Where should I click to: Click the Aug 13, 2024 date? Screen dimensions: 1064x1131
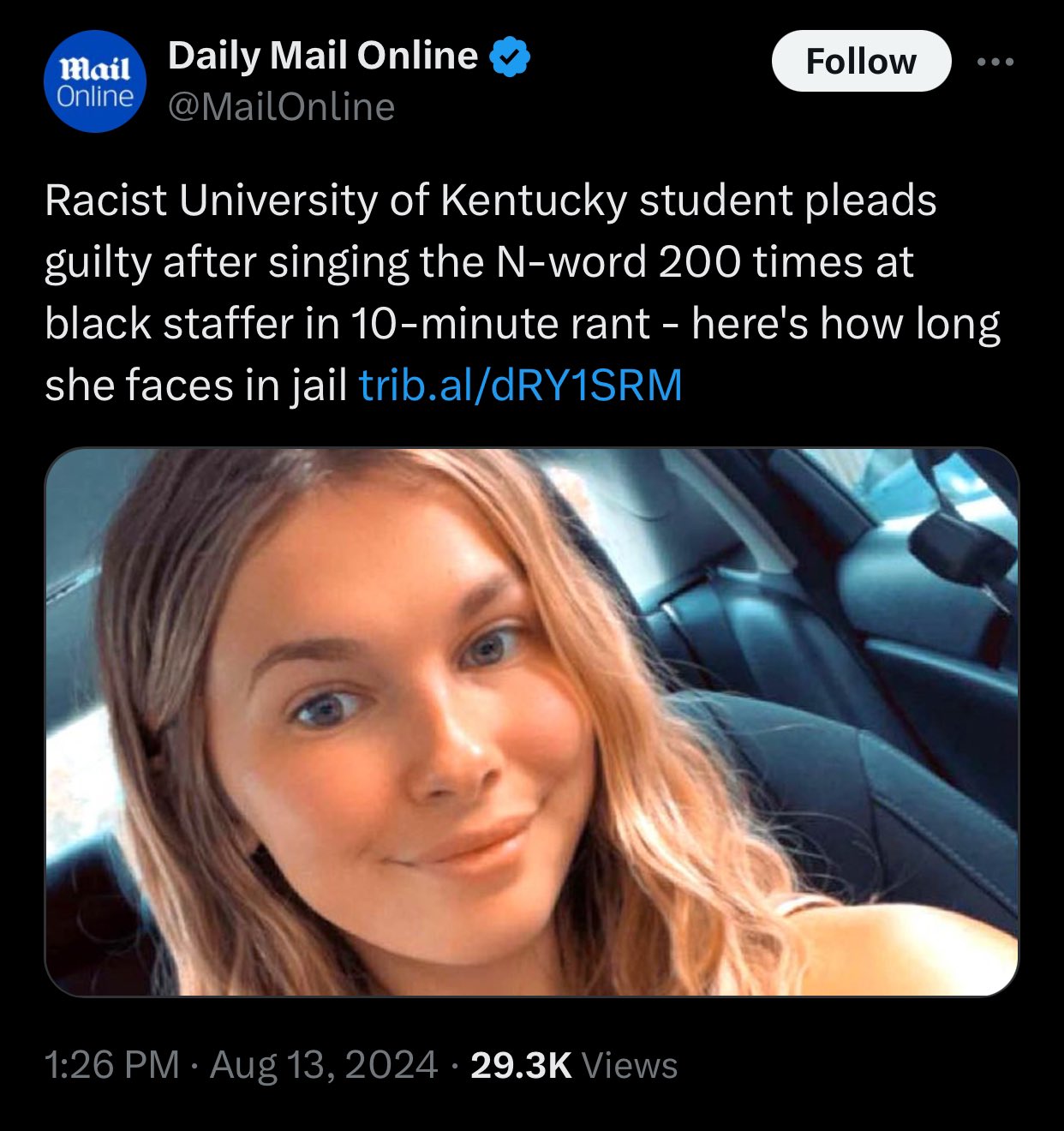click(324, 1065)
